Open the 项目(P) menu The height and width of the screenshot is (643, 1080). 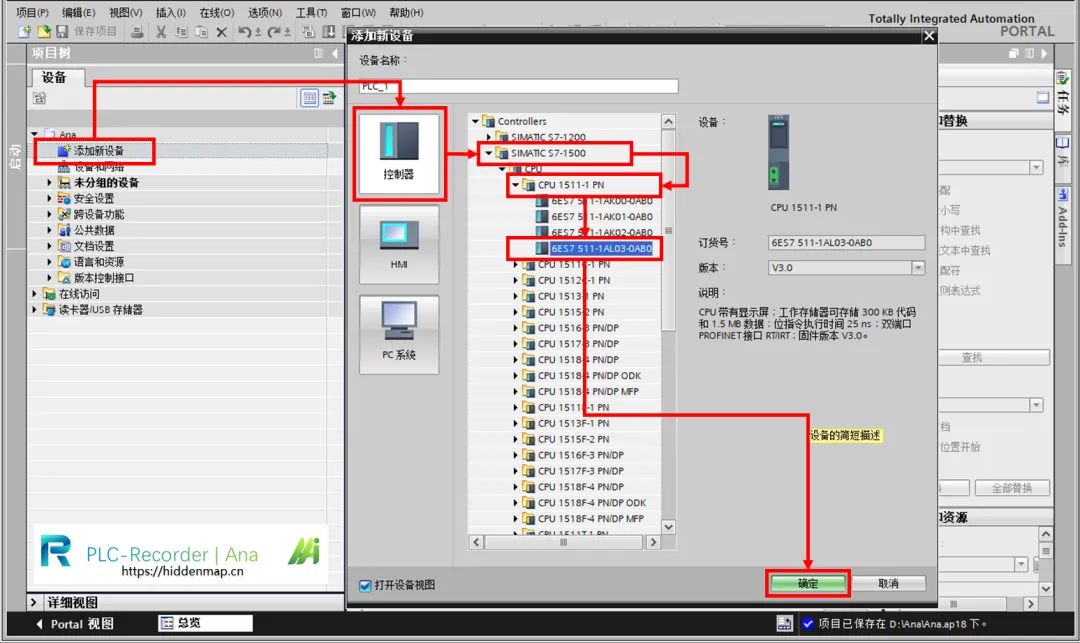point(32,12)
